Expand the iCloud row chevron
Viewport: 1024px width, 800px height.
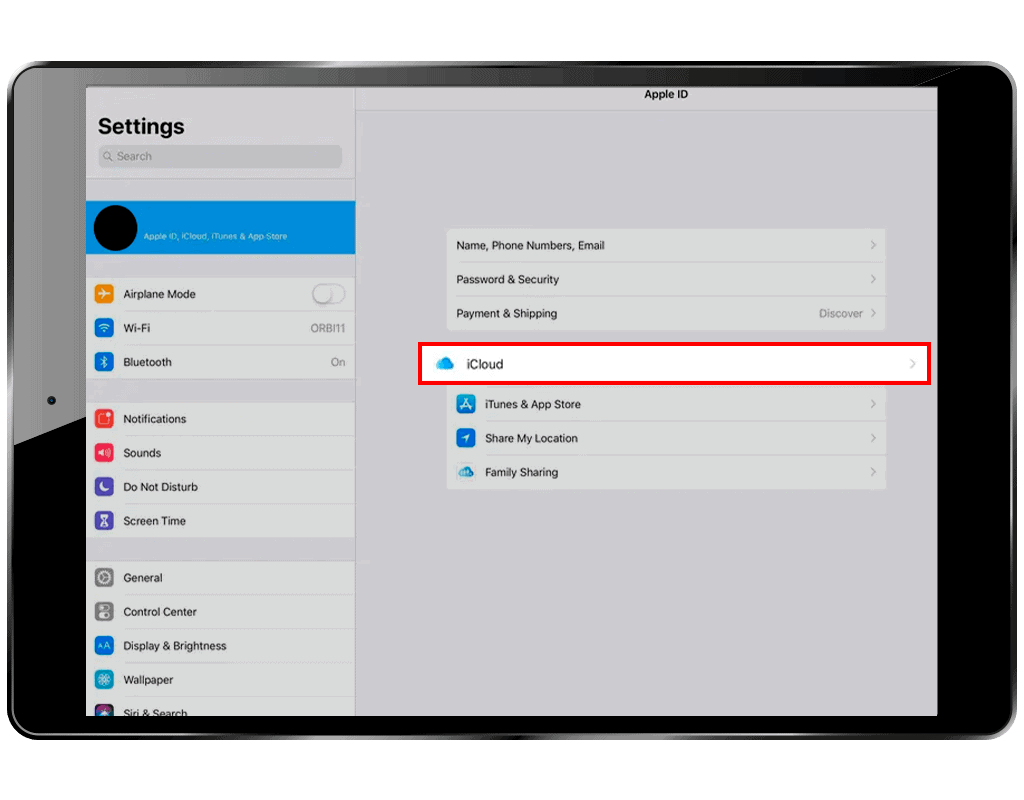[x=912, y=364]
